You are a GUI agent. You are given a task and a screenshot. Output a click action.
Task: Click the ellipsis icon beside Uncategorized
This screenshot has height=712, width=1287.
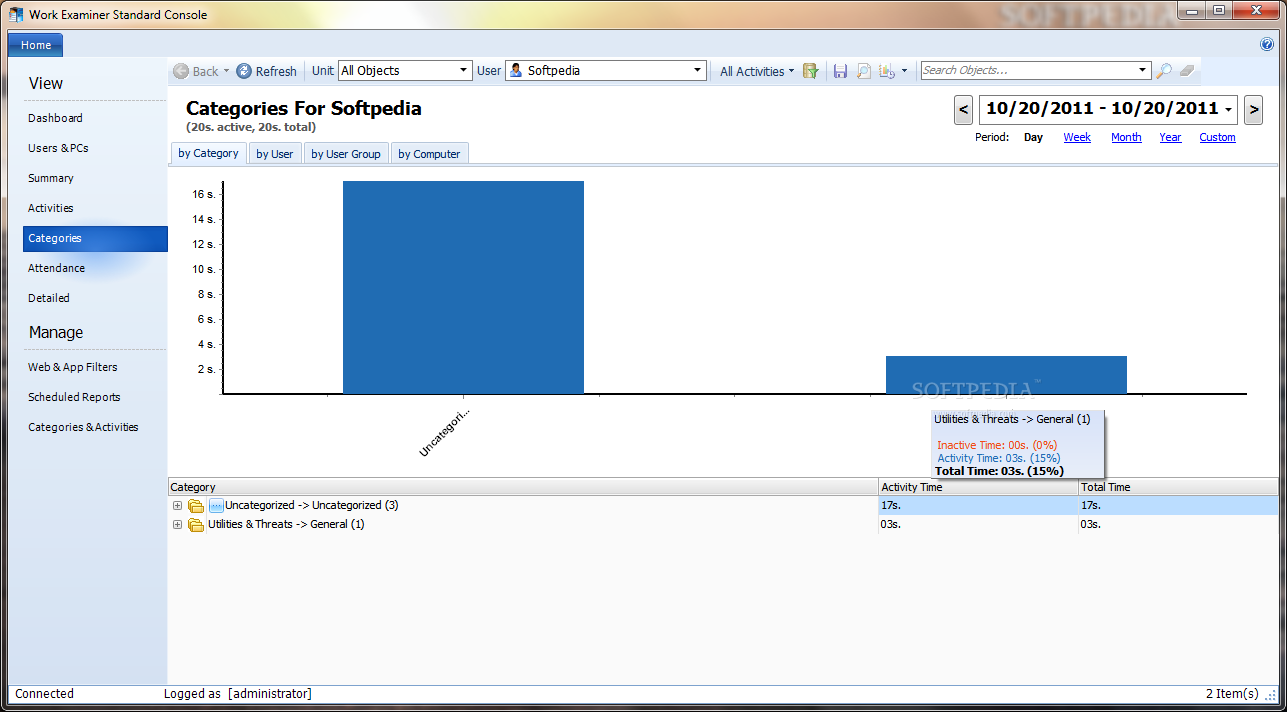coord(216,506)
